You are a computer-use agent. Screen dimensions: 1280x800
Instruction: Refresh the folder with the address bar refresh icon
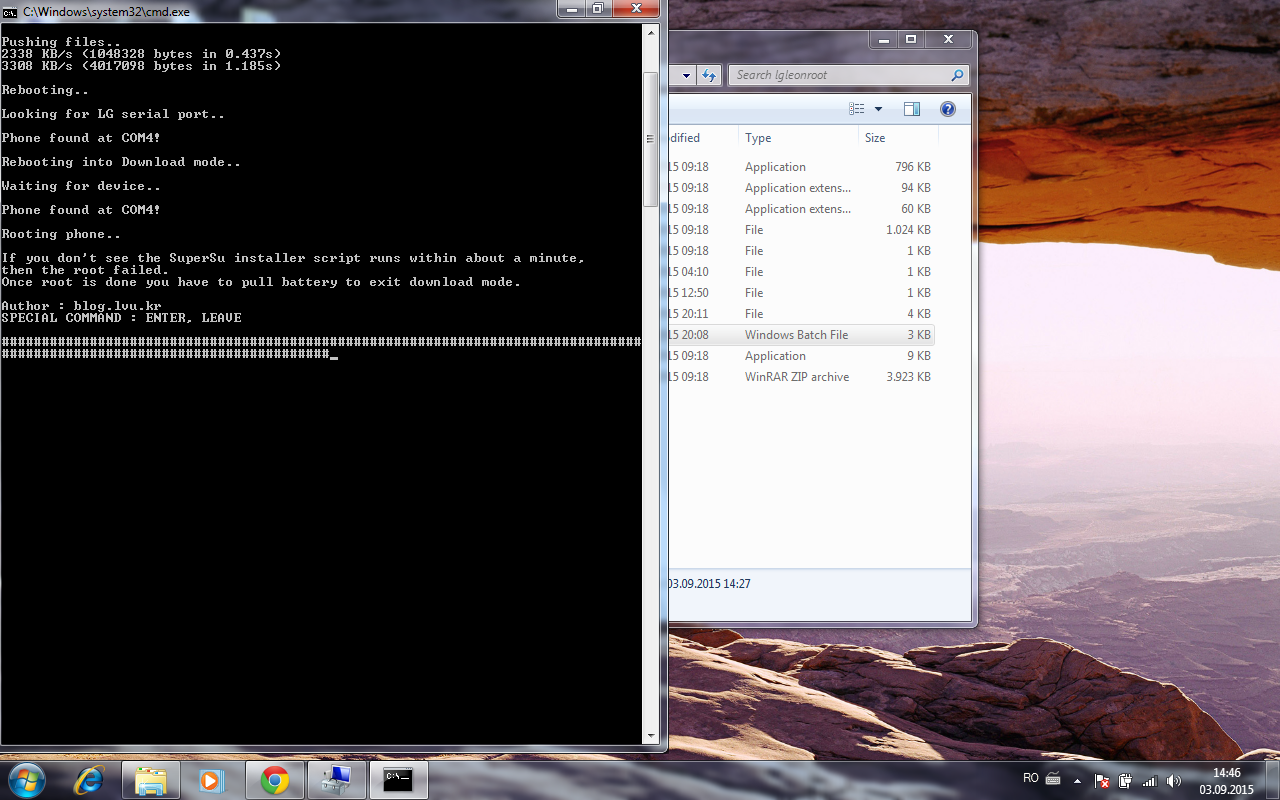pyautogui.click(x=709, y=75)
